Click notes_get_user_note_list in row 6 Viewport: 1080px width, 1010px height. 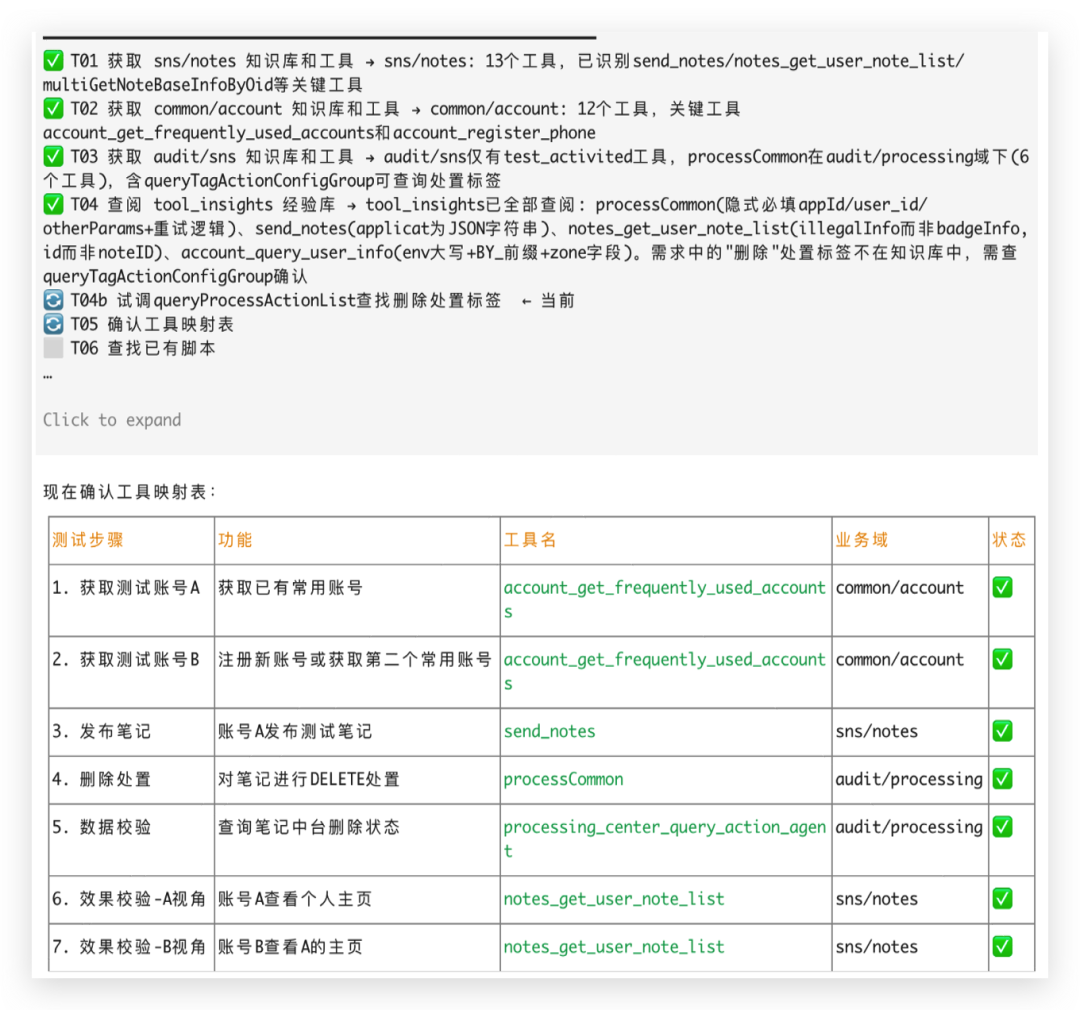pyautogui.click(x=614, y=899)
